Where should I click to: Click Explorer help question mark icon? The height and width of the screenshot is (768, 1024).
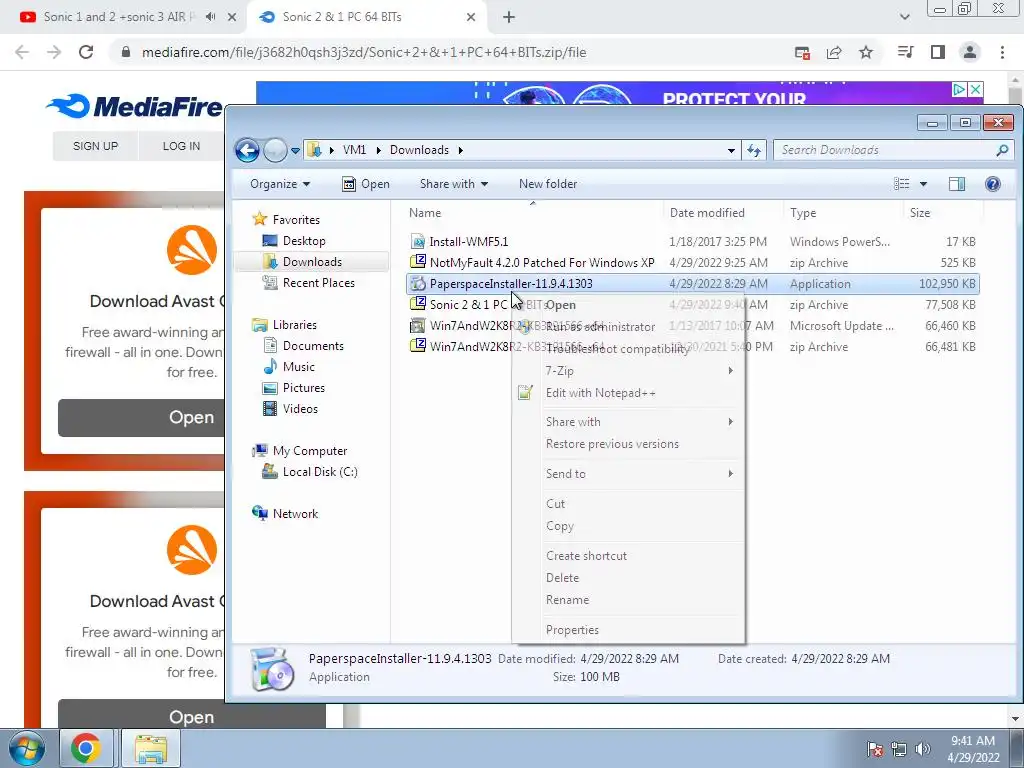click(x=993, y=184)
